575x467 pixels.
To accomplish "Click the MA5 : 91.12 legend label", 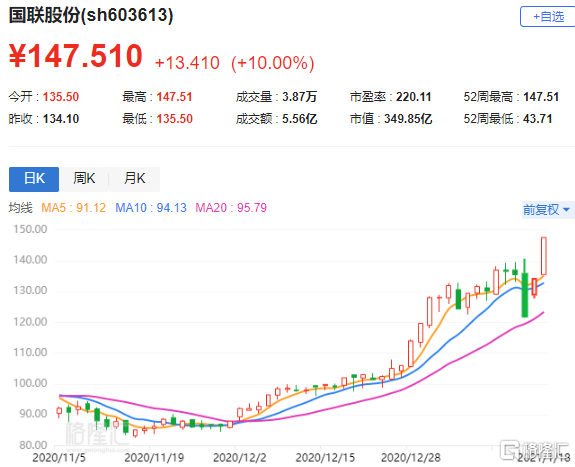I will point(74,208).
